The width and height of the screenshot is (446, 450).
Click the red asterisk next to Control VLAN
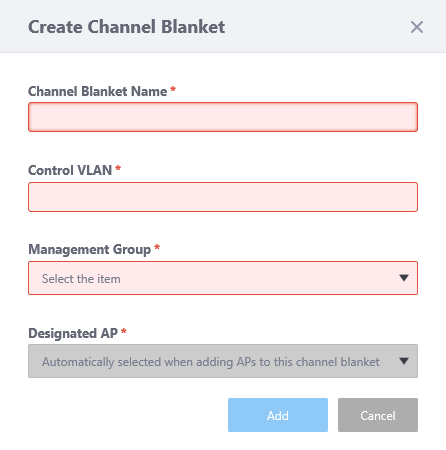coord(118,168)
